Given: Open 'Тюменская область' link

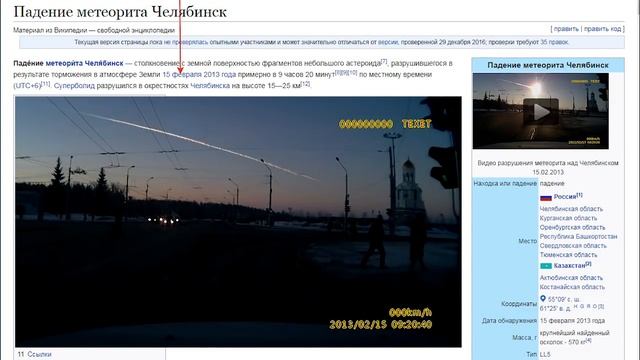Looking at the screenshot, I should (568, 255).
